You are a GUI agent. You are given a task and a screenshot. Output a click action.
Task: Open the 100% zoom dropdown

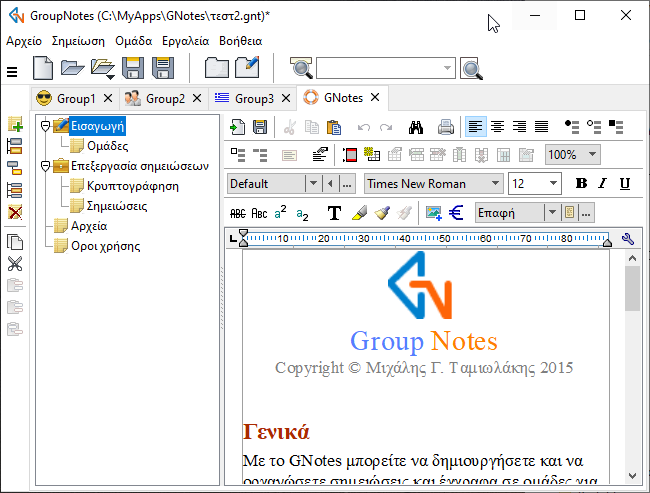tap(592, 154)
